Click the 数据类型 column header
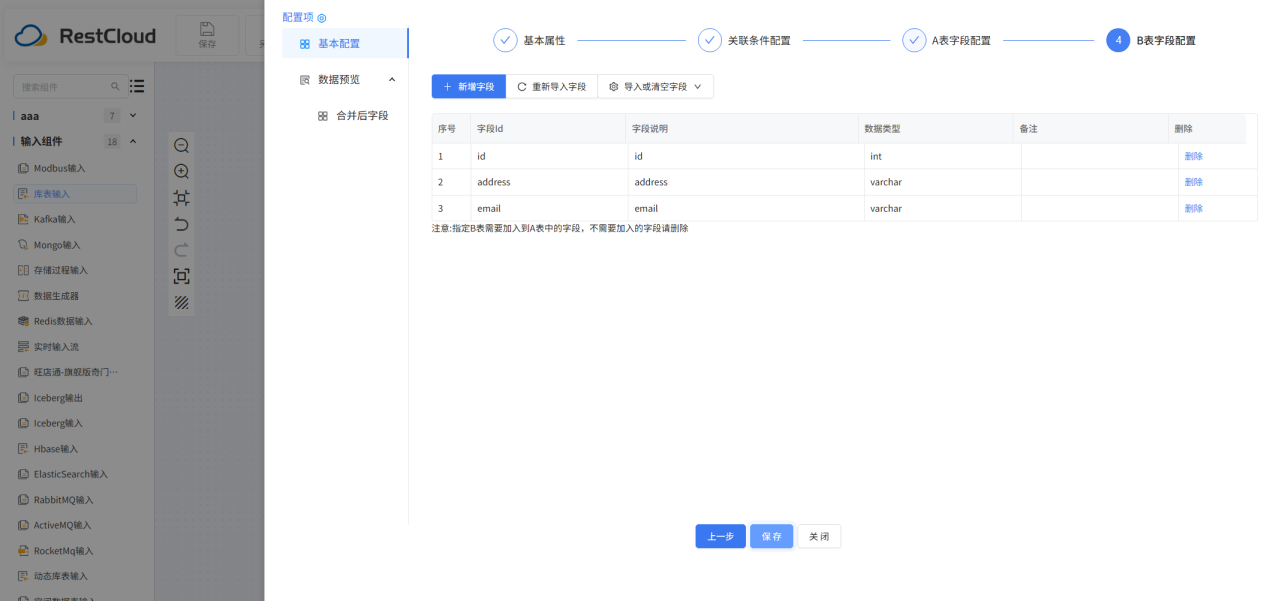1267x601 pixels. [936, 129]
